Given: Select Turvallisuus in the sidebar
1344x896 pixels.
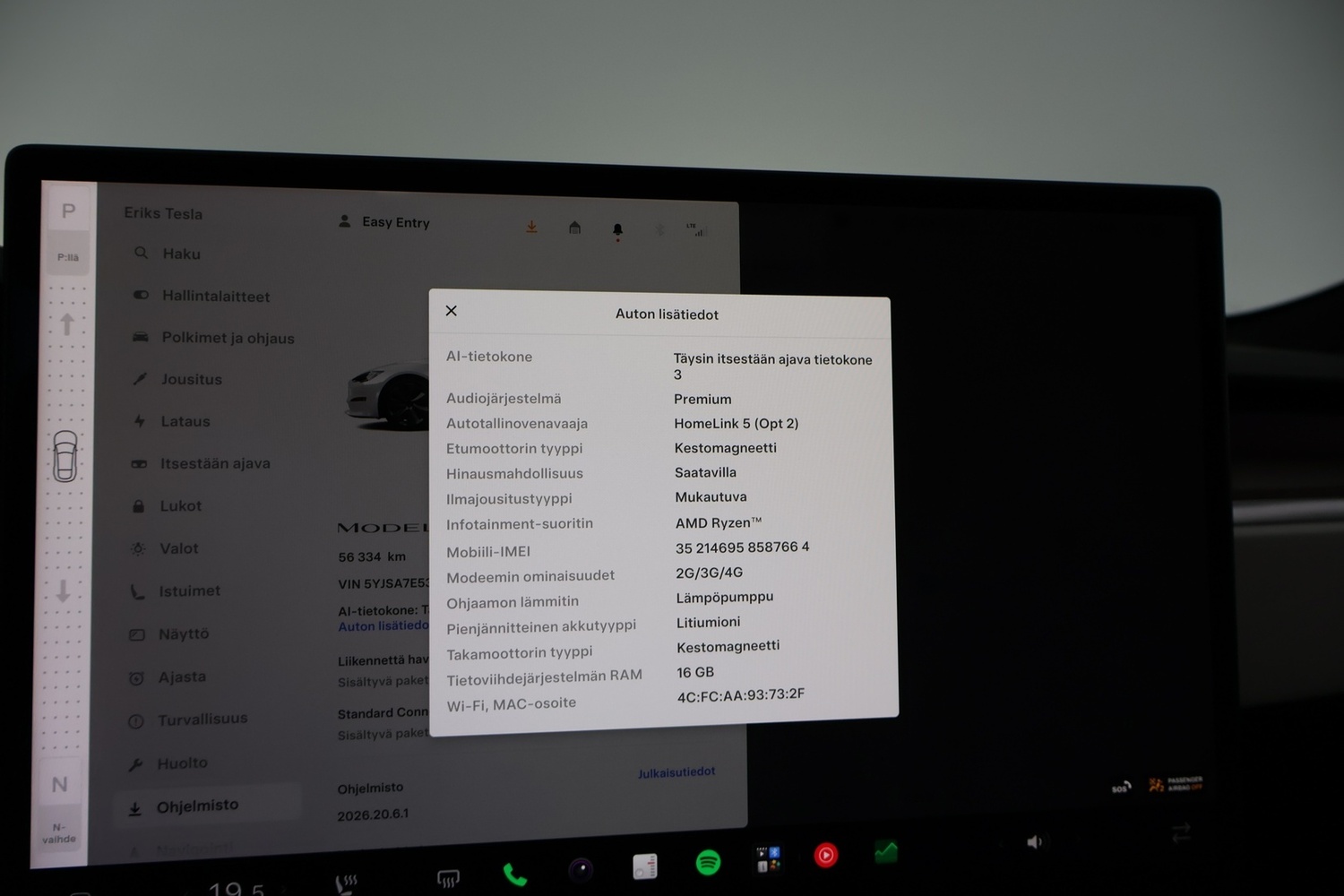Looking at the screenshot, I should coord(187,719).
